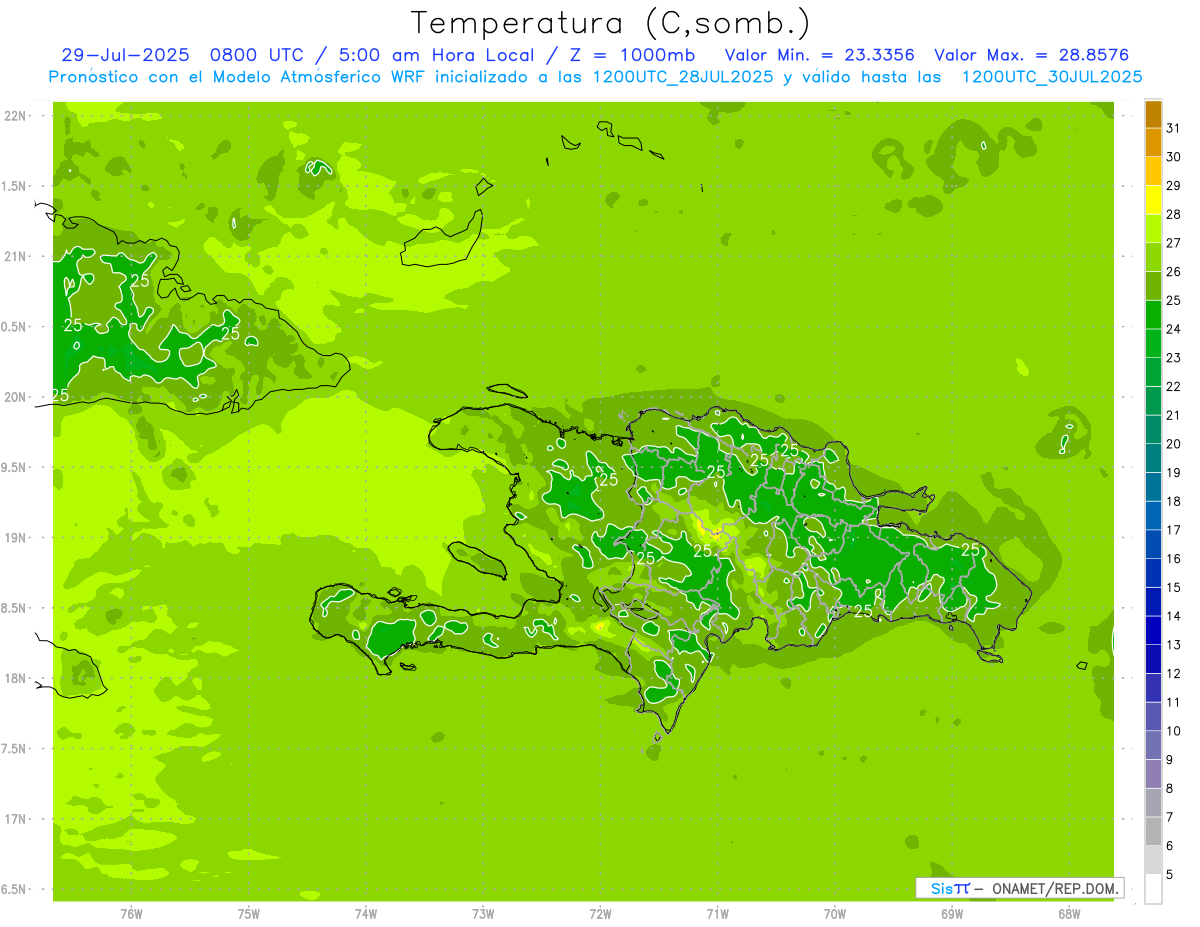Pick the legend swatch between 26 and 27
This screenshot has height=927, width=1200.
click(x=1153, y=258)
